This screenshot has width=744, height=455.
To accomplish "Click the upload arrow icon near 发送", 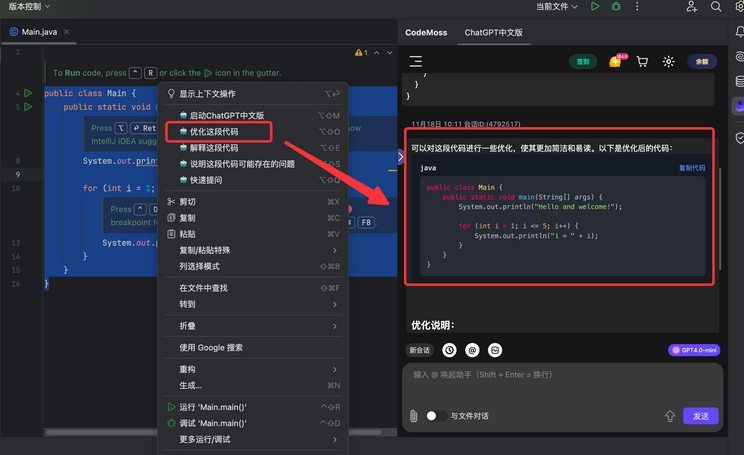I will click(670, 416).
